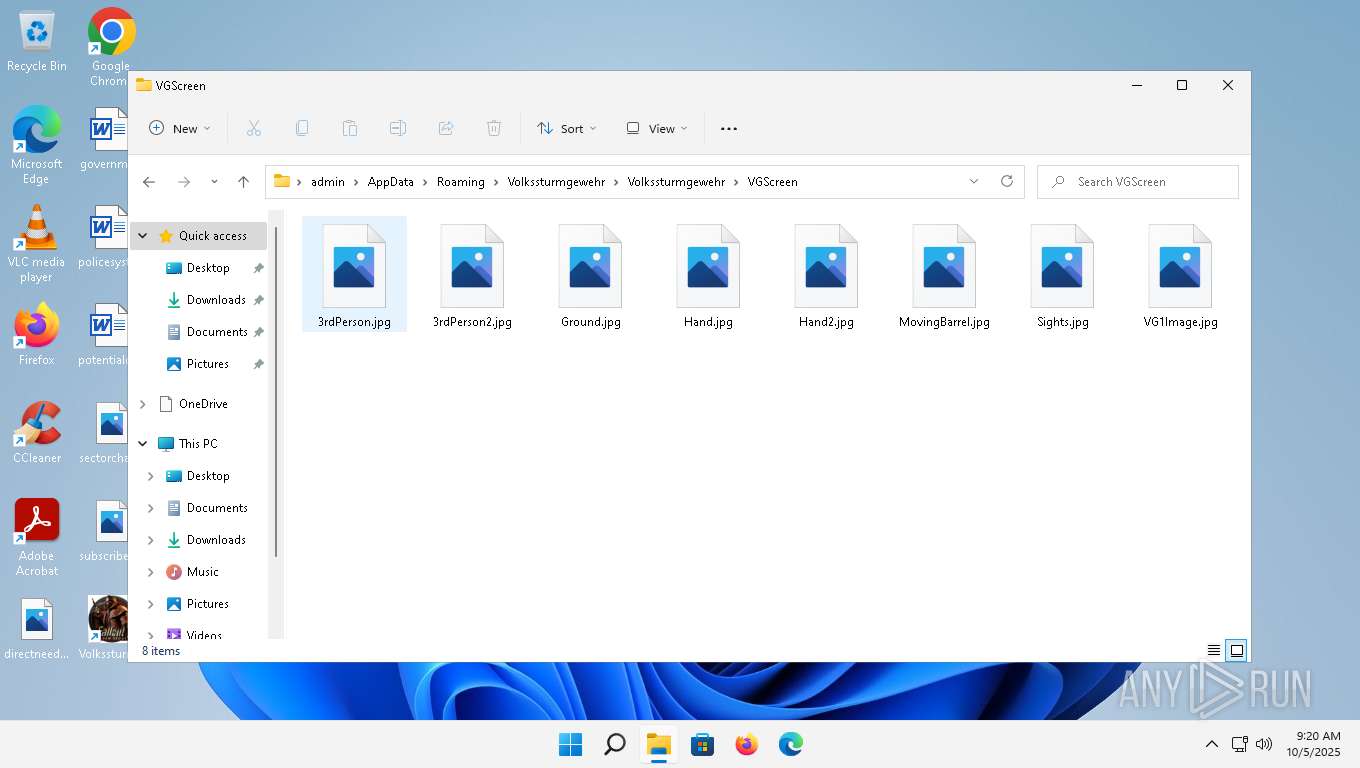Screen dimensions: 1360x768
Task: Expand Music under This PC
Action: [x=151, y=572]
